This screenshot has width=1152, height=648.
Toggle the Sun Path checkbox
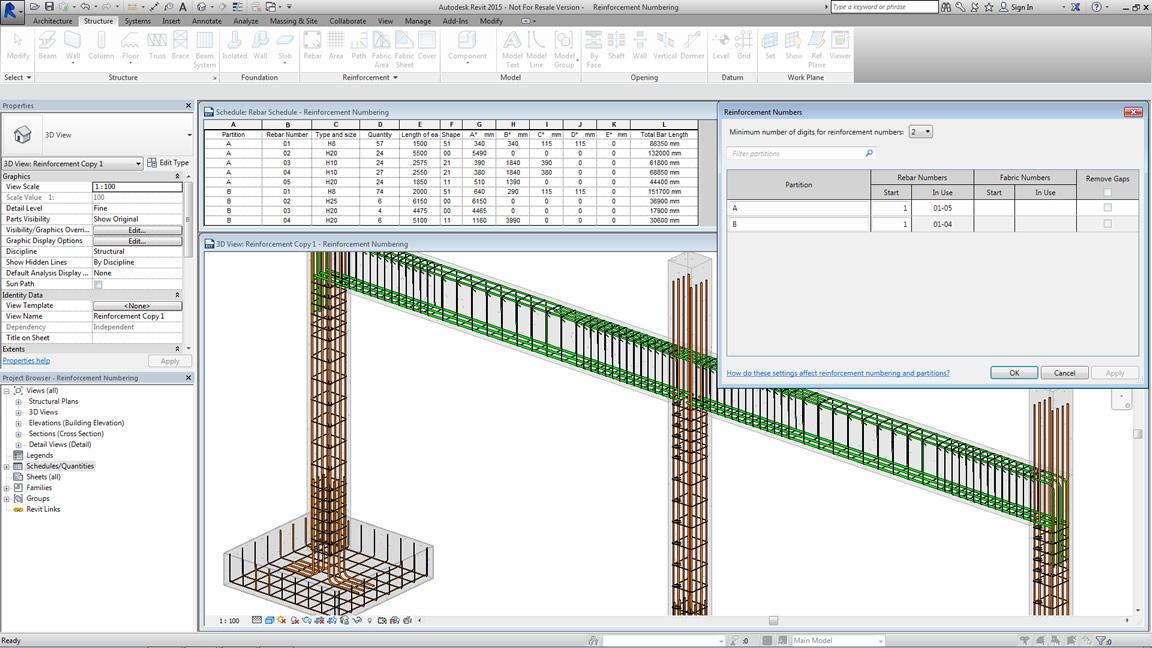(x=98, y=284)
